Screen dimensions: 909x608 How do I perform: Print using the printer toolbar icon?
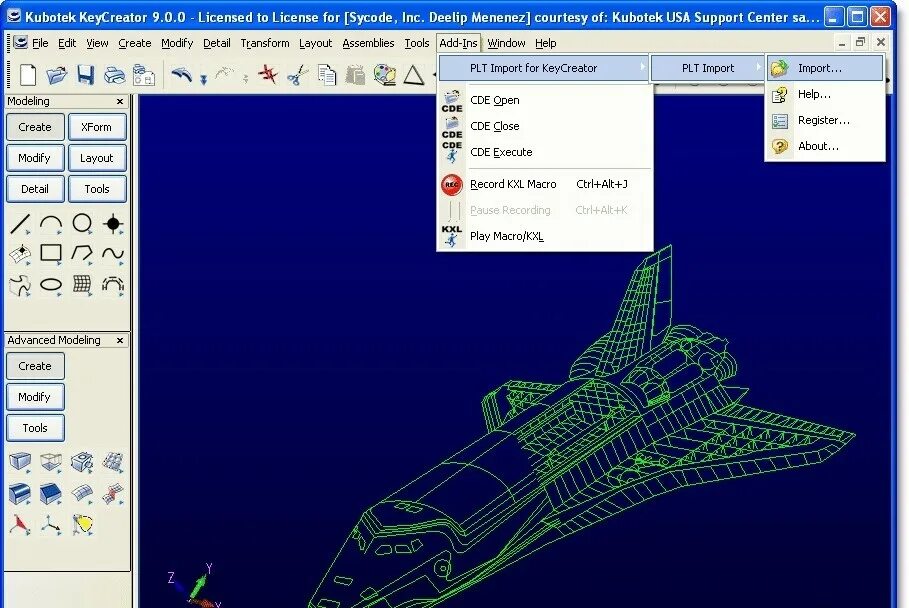tap(114, 75)
